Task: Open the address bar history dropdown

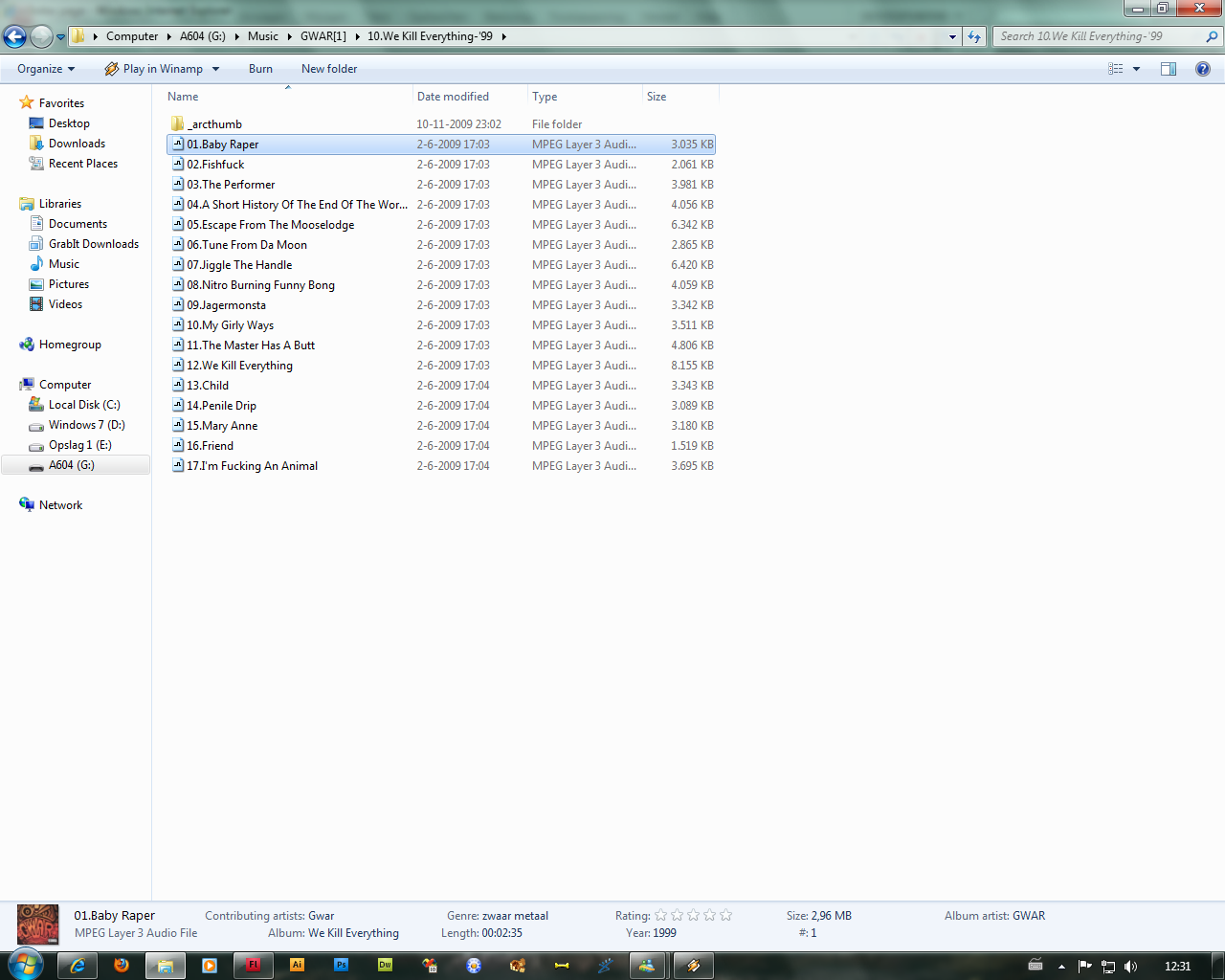Action: [952, 36]
